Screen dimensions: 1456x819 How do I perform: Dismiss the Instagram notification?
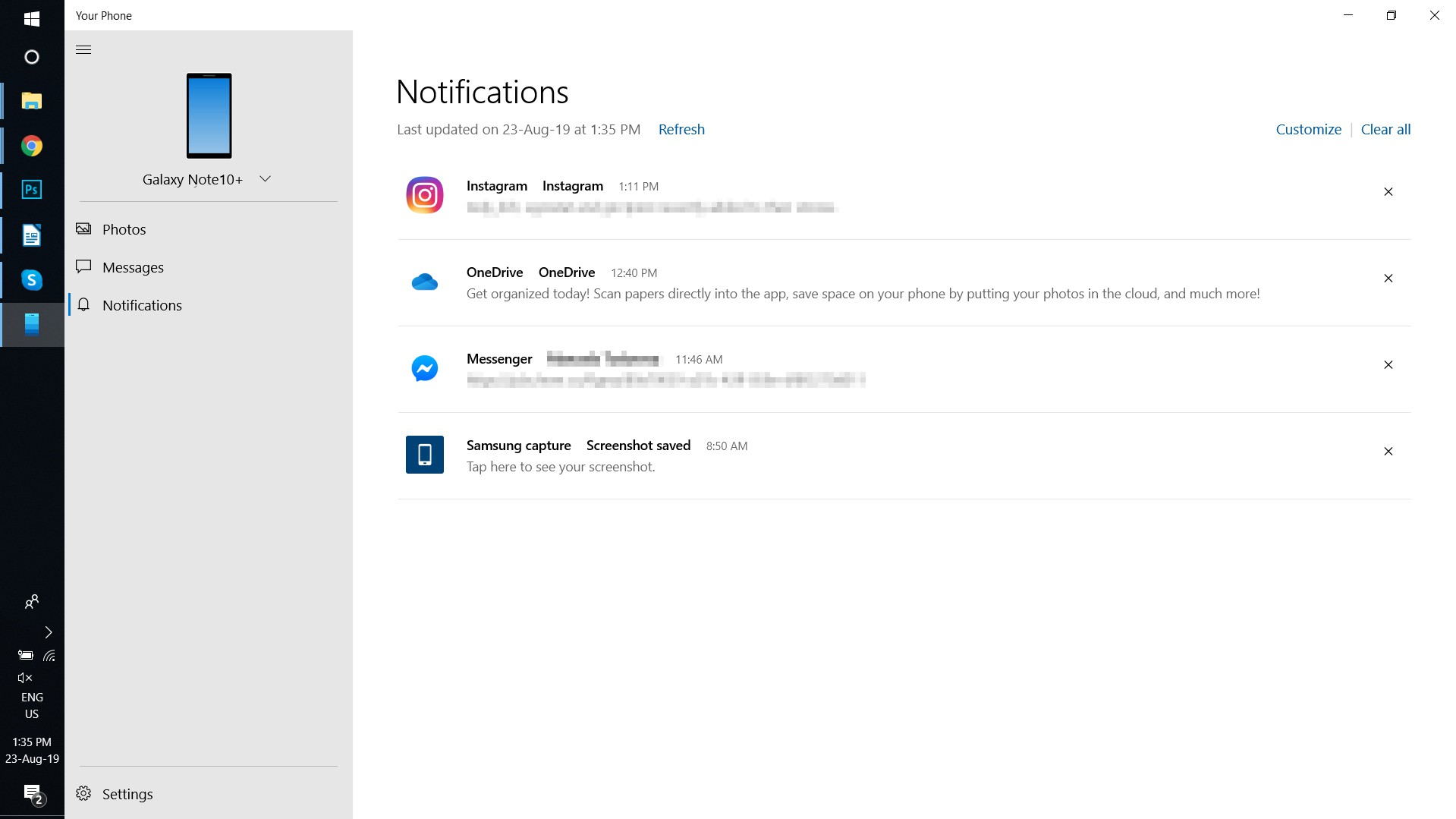coord(1388,192)
